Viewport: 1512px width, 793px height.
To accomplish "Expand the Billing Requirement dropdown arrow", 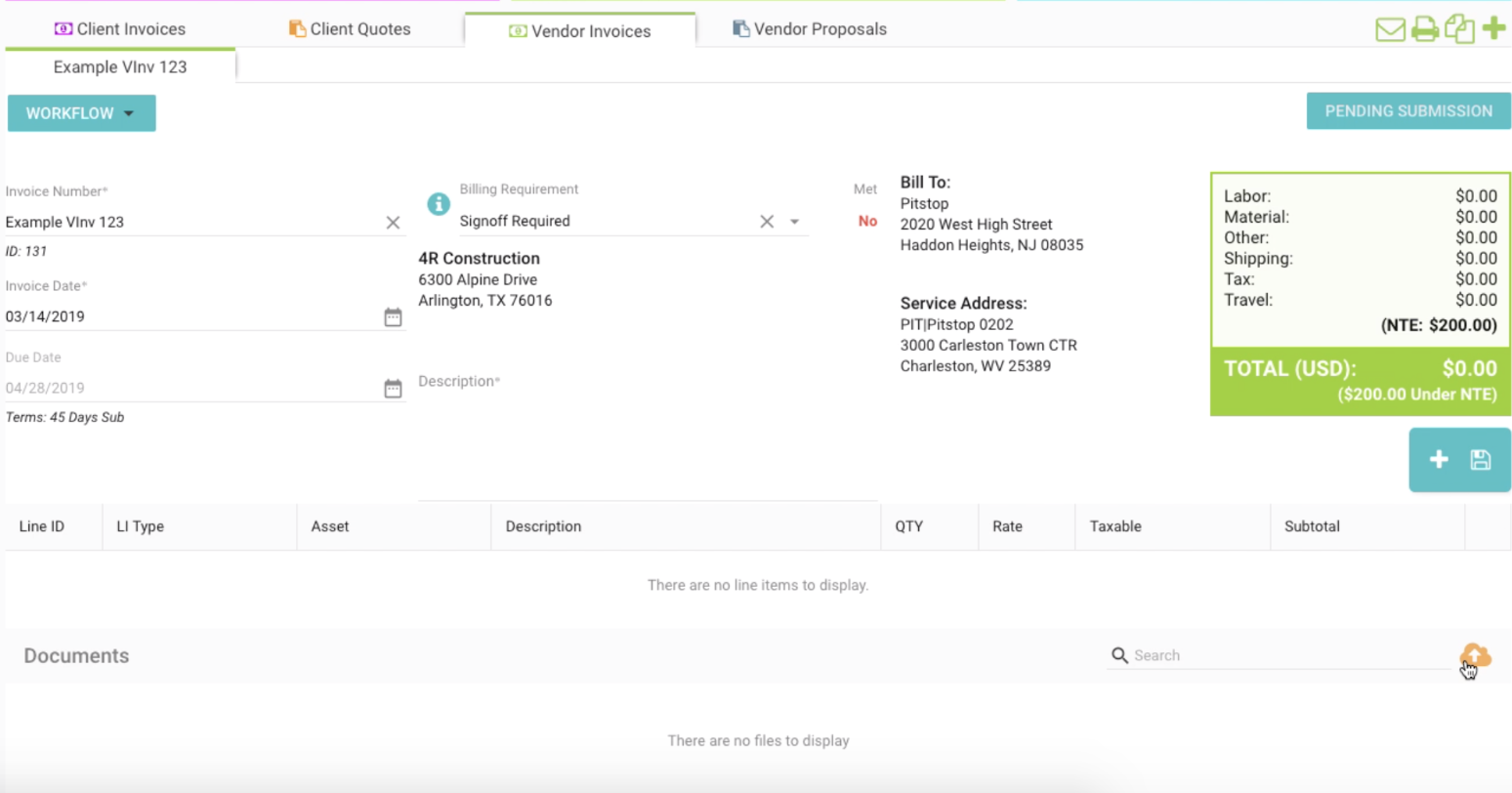I will [794, 222].
